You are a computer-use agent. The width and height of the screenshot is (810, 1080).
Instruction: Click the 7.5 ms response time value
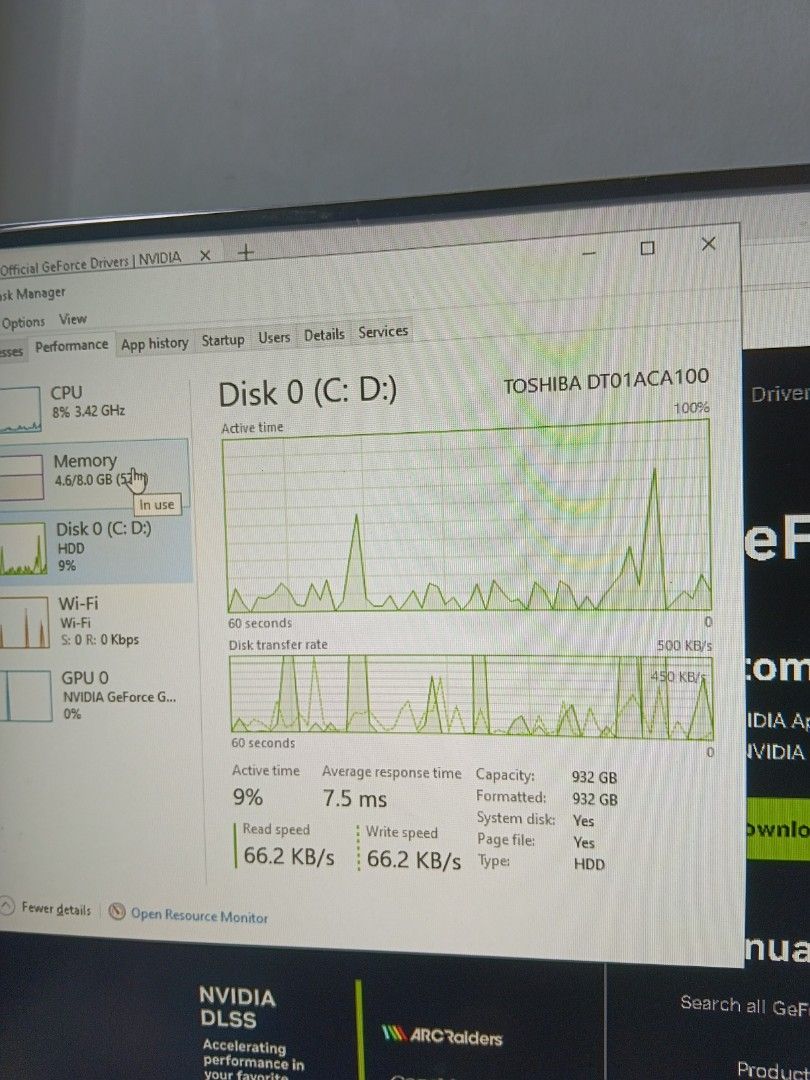(x=355, y=799)
